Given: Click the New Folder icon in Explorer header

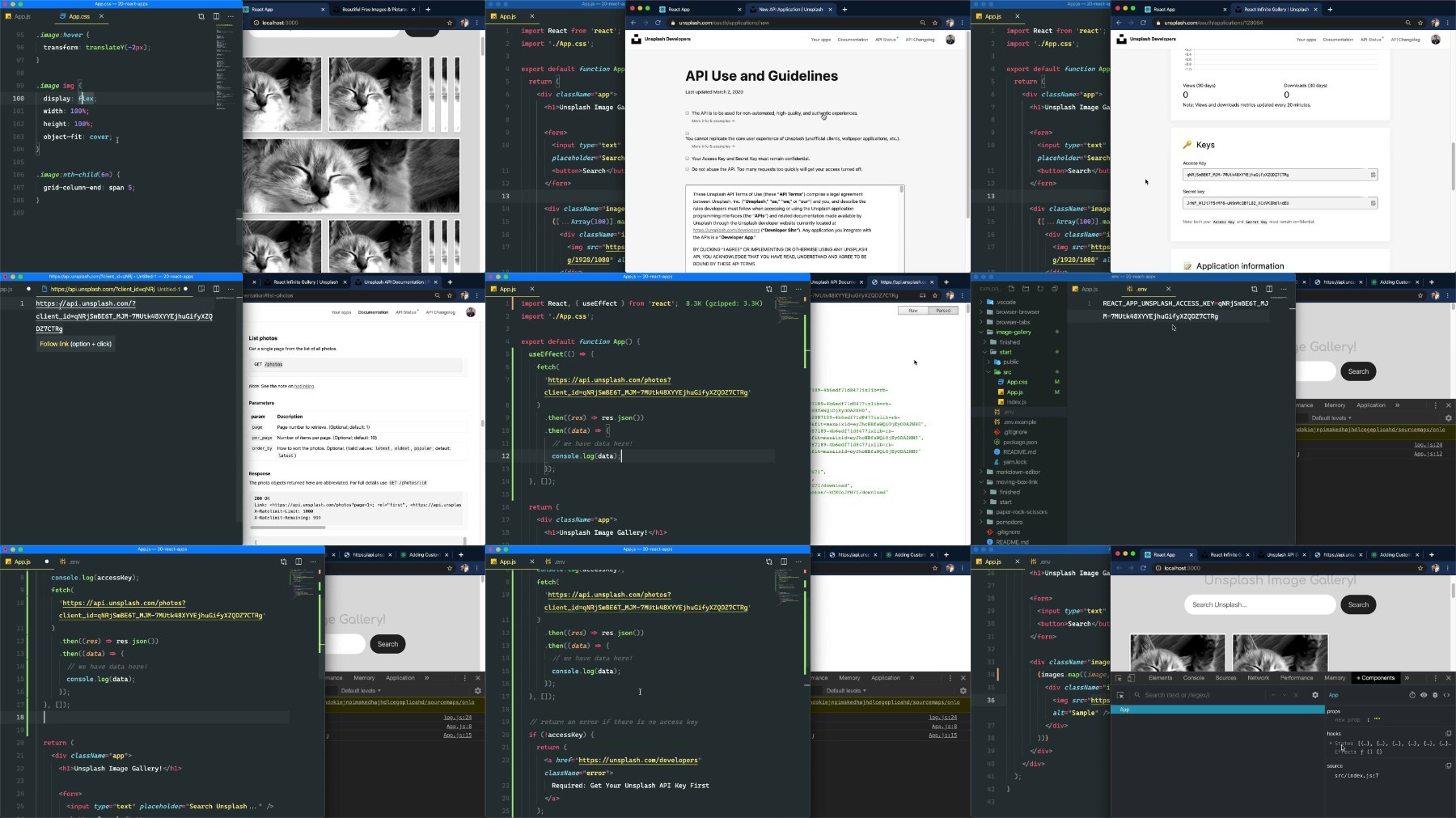Looking at the screenshot, I should pyautogui.click(x=1026, y=289).
